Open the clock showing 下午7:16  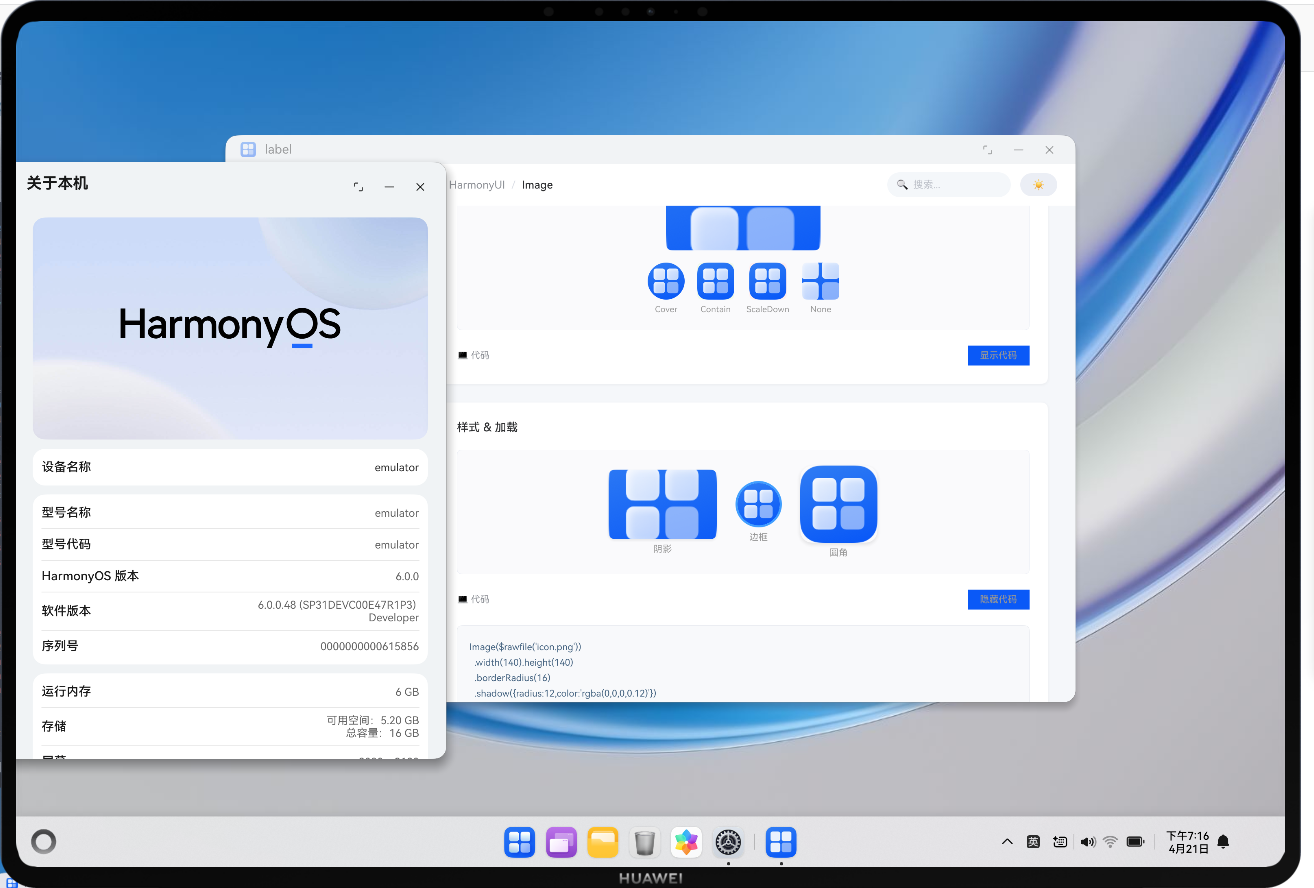(1188, 842)
